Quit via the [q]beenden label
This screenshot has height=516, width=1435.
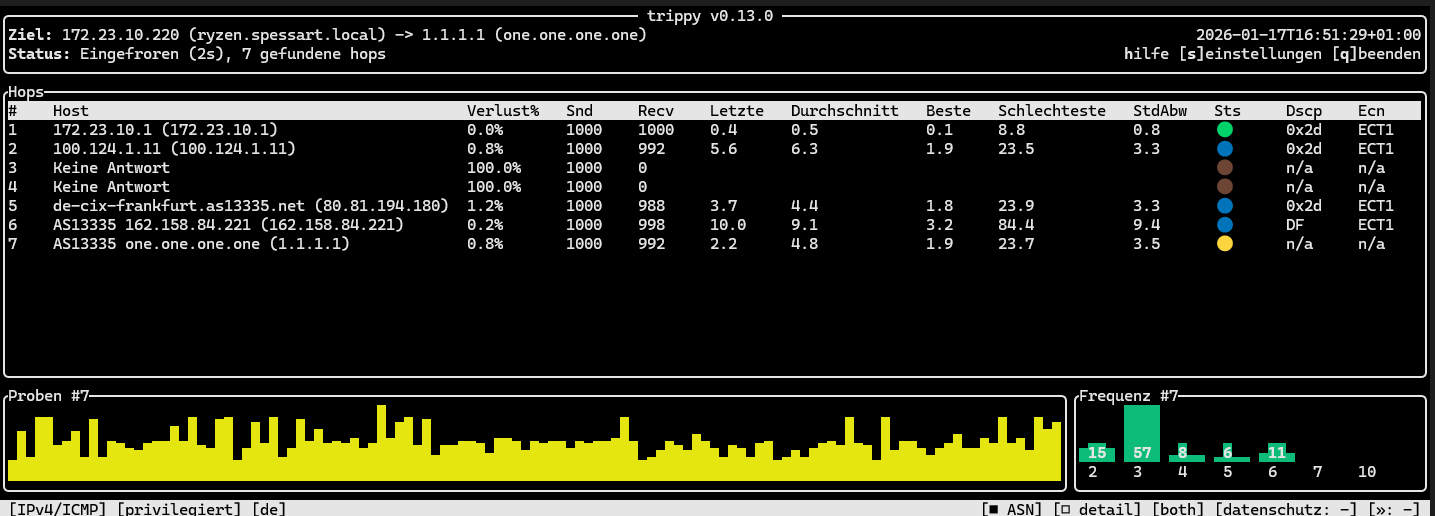1377,54
